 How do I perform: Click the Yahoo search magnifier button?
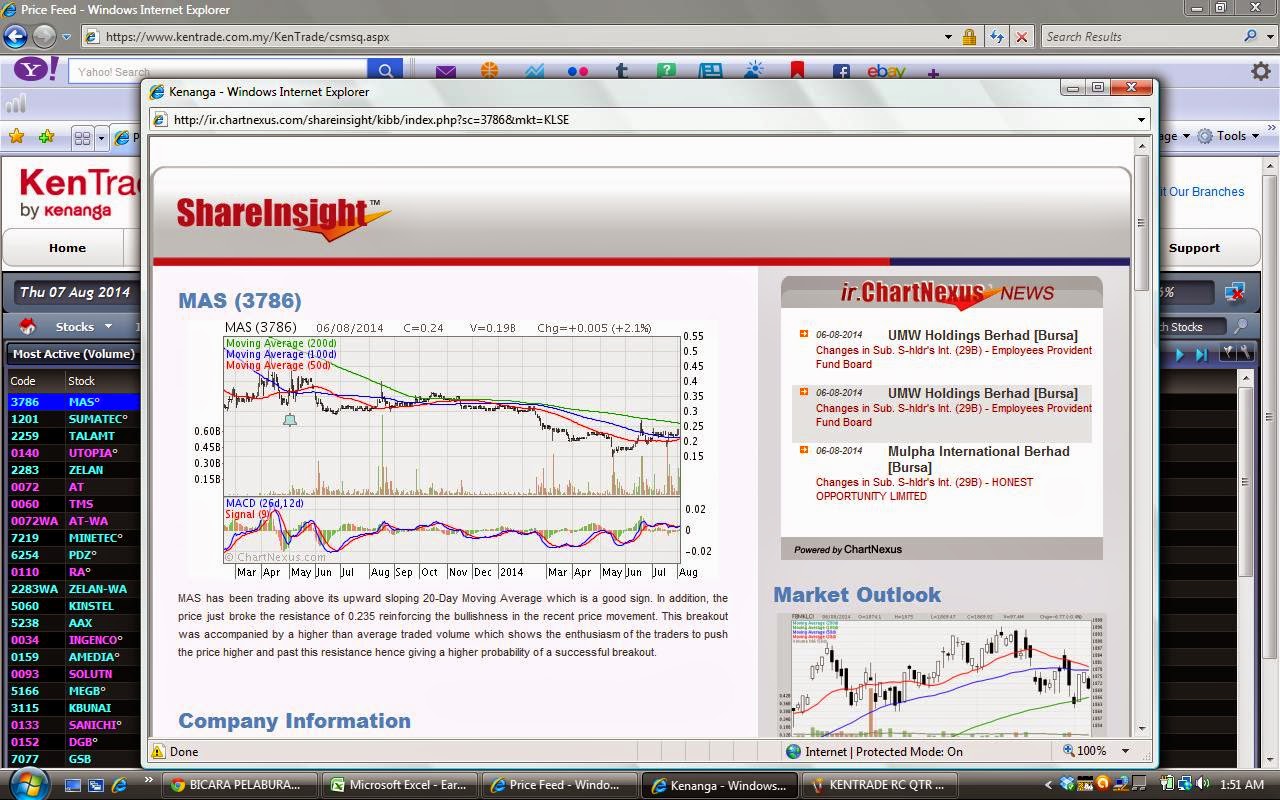coord(384,71)
